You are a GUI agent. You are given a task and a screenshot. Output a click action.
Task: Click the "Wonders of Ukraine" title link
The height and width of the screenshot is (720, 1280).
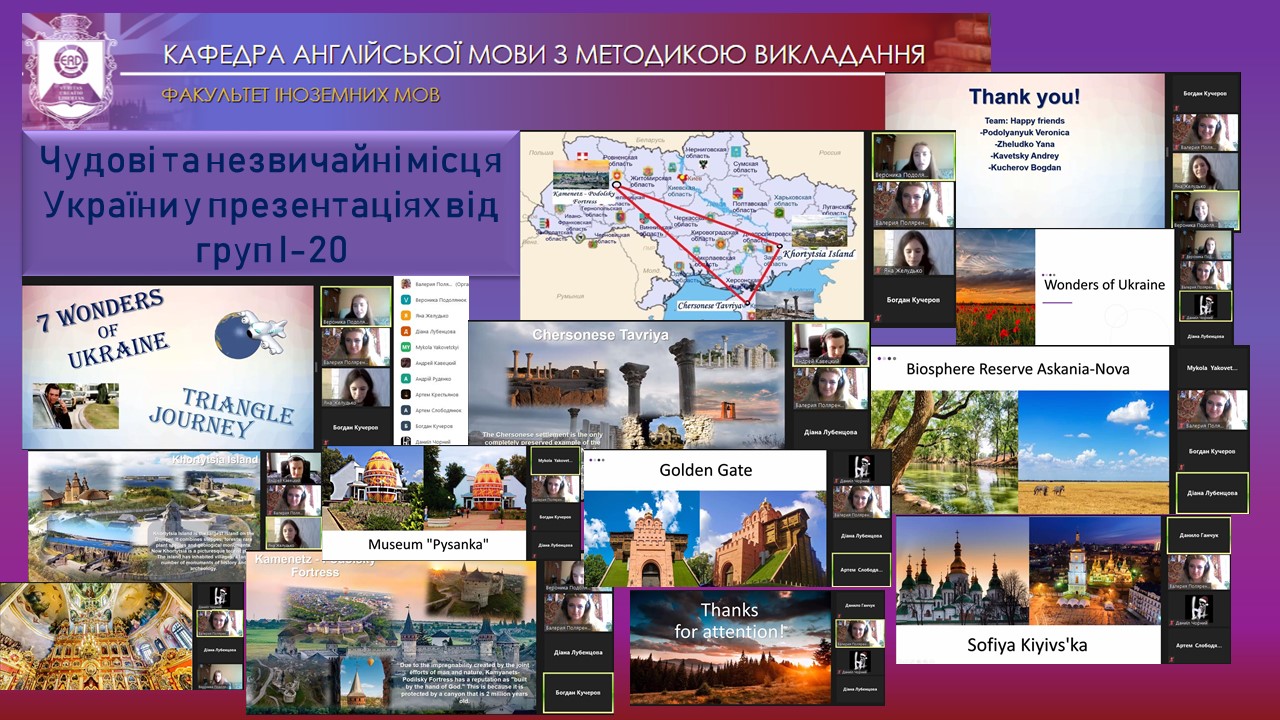click(x=1104, y=285)
